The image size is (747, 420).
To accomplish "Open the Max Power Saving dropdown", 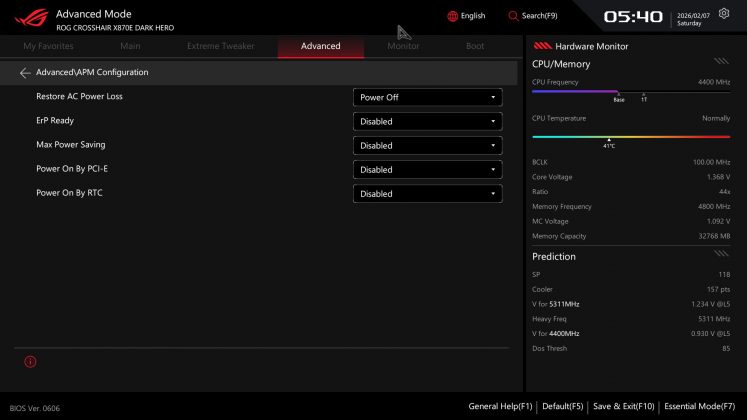I will [427, 145].
